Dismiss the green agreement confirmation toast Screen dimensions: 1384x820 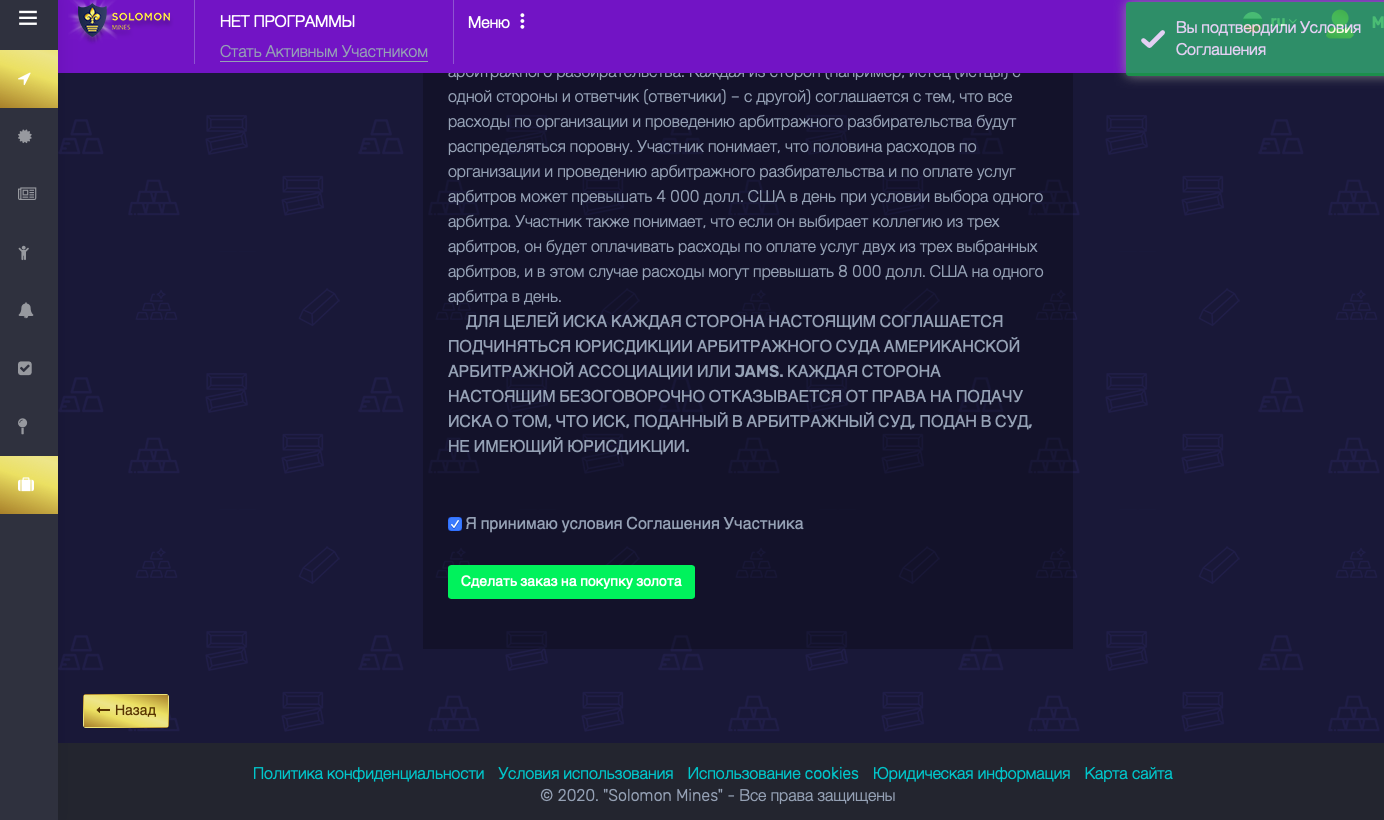click(1254, 38)
